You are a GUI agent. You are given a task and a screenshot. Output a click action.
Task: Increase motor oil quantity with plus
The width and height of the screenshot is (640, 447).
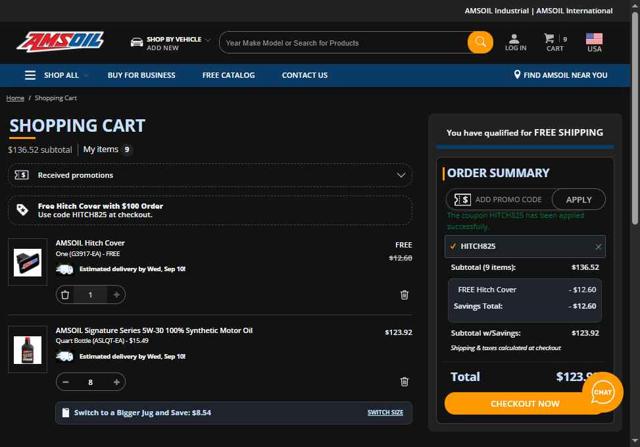click(x=116, y=382)
